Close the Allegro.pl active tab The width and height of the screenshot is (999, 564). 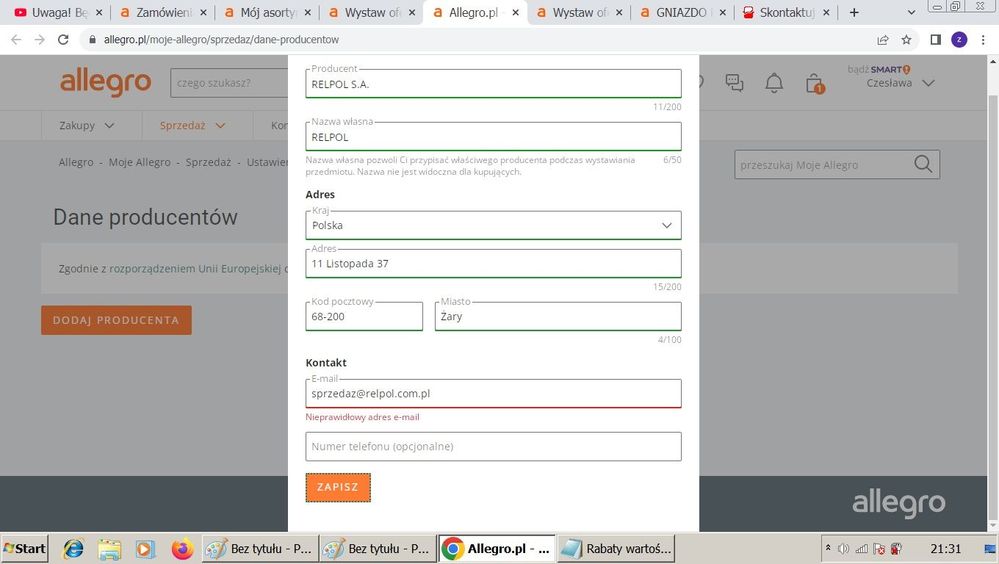(515, 12)
